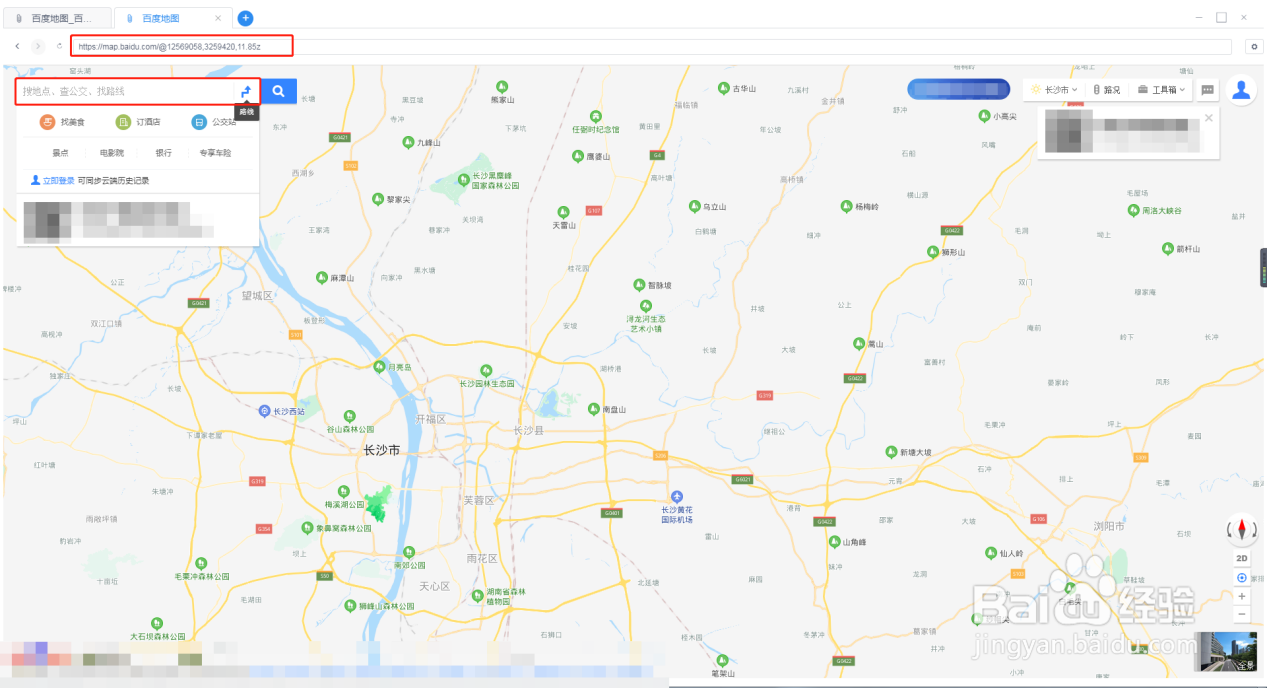
Task: Choose the 专享车险 category link
Action: (215, 153)
